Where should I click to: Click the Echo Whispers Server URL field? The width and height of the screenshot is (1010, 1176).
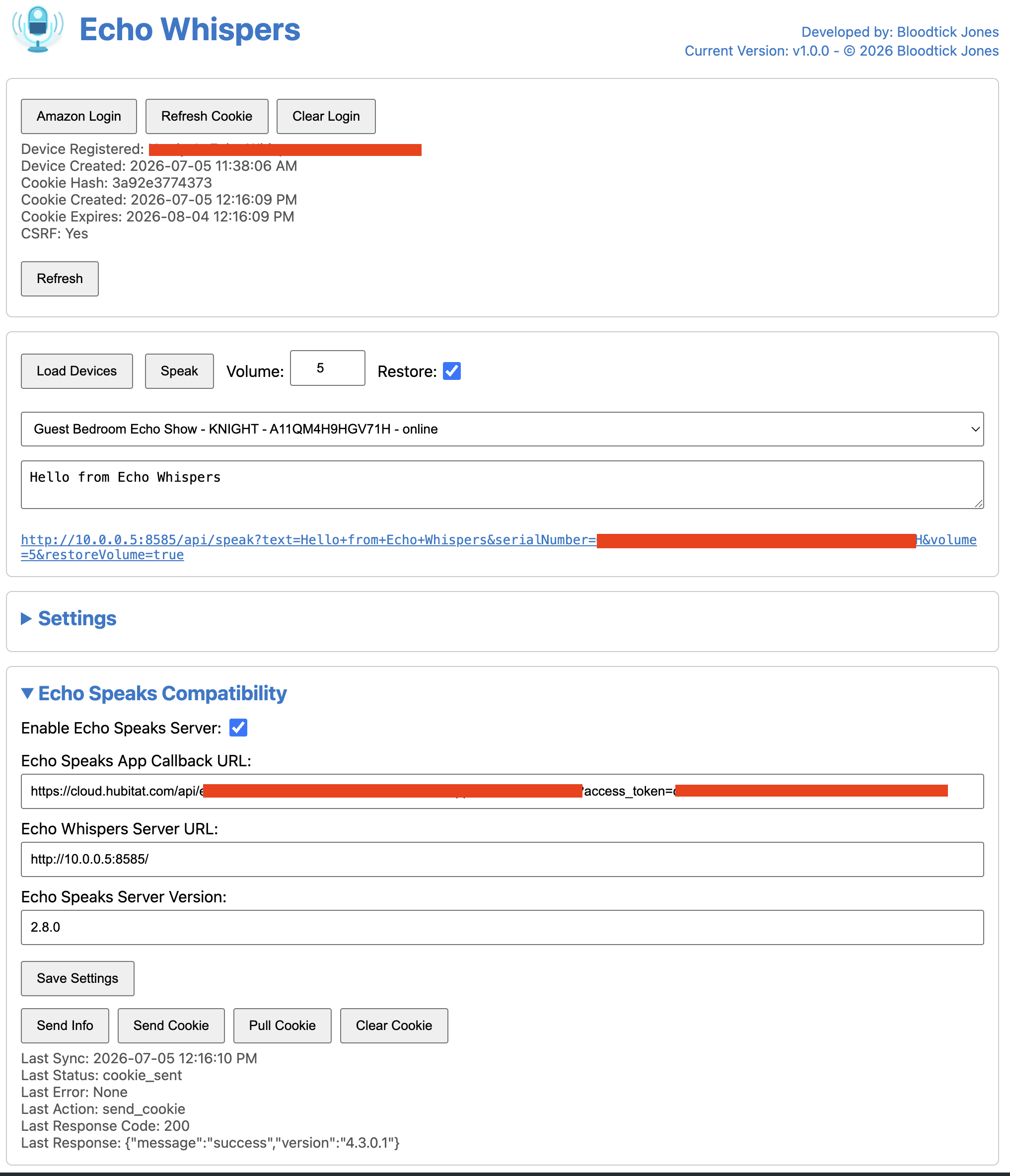502,859
